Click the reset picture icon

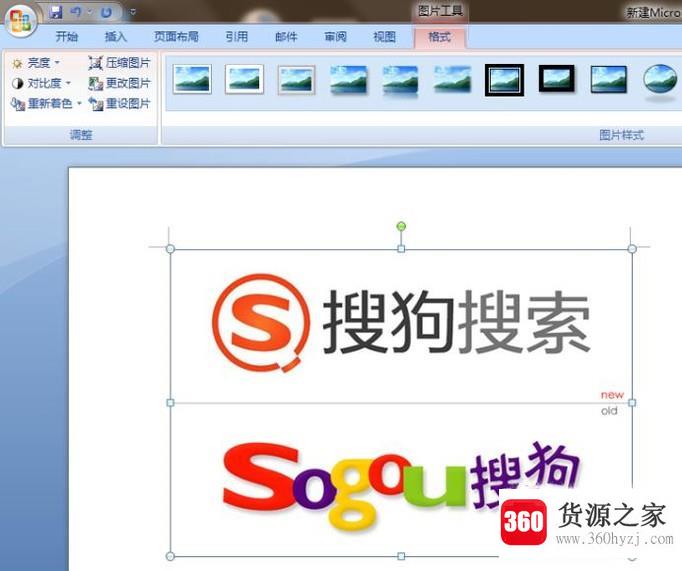(95, 104)
